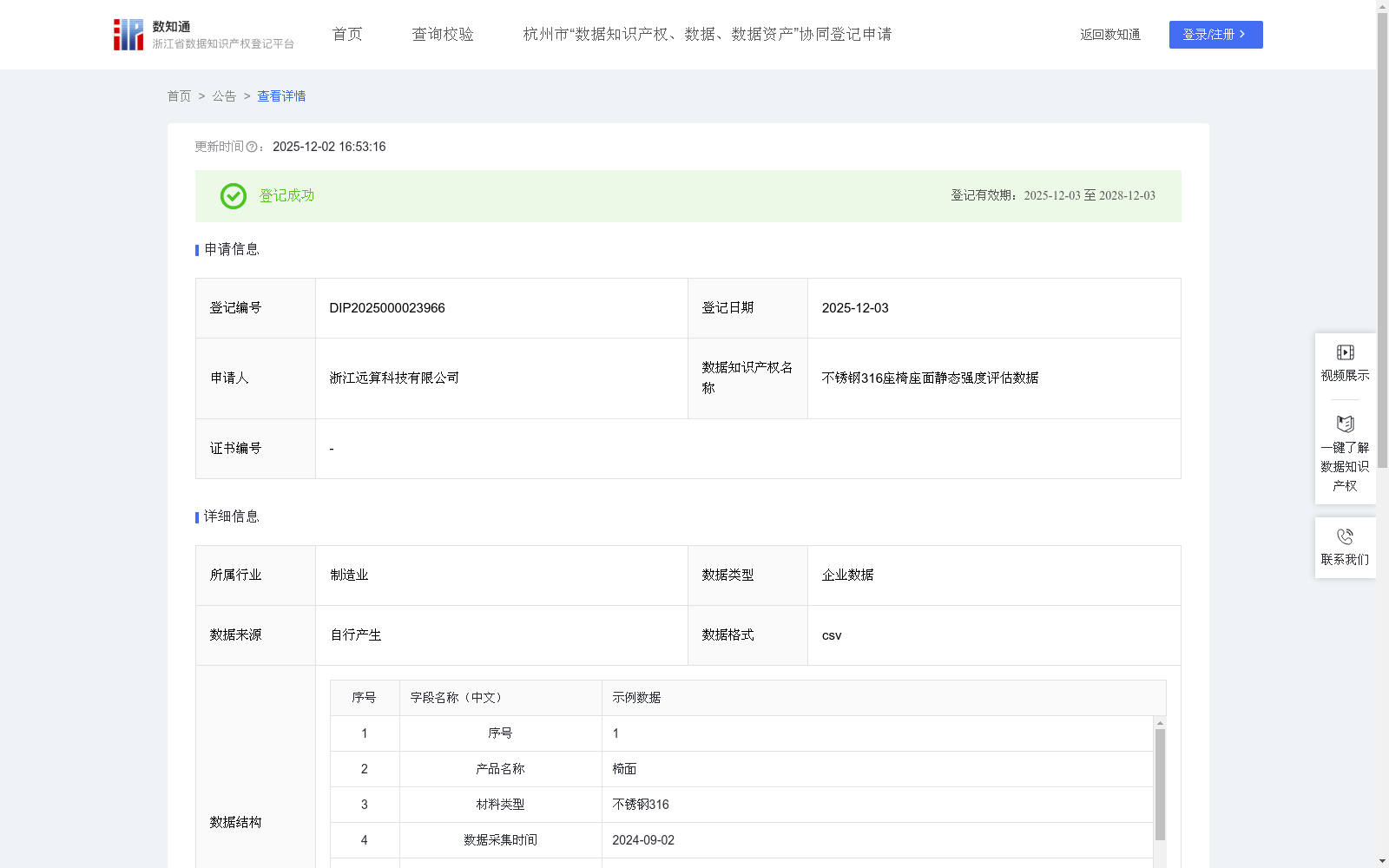
Task: Open 一键了解数据知识产权 guide icon
Action: [x=1345, y=424]
